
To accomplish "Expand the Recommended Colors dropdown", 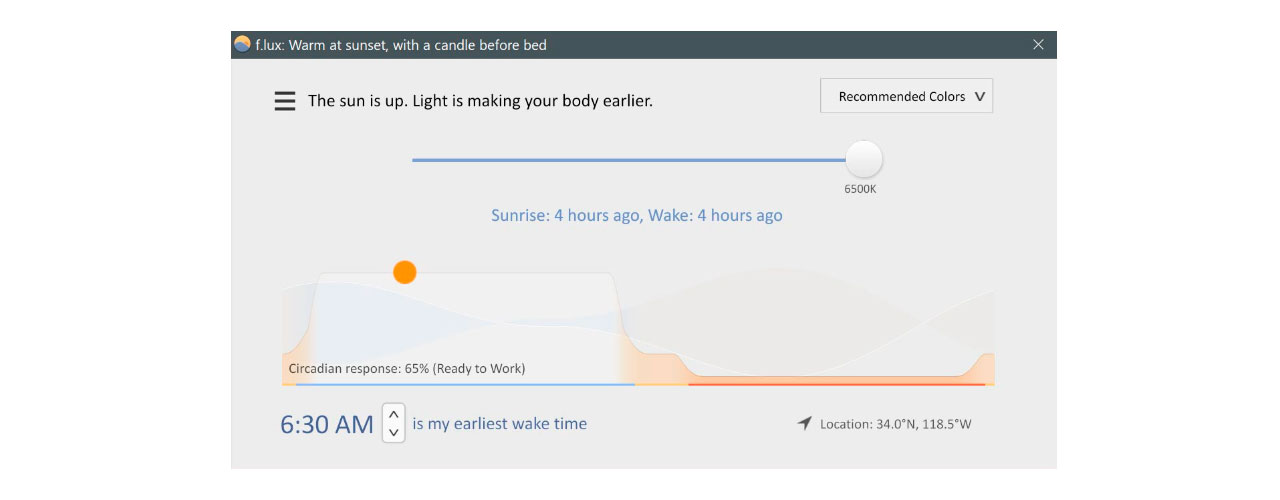I will point(905,96).
